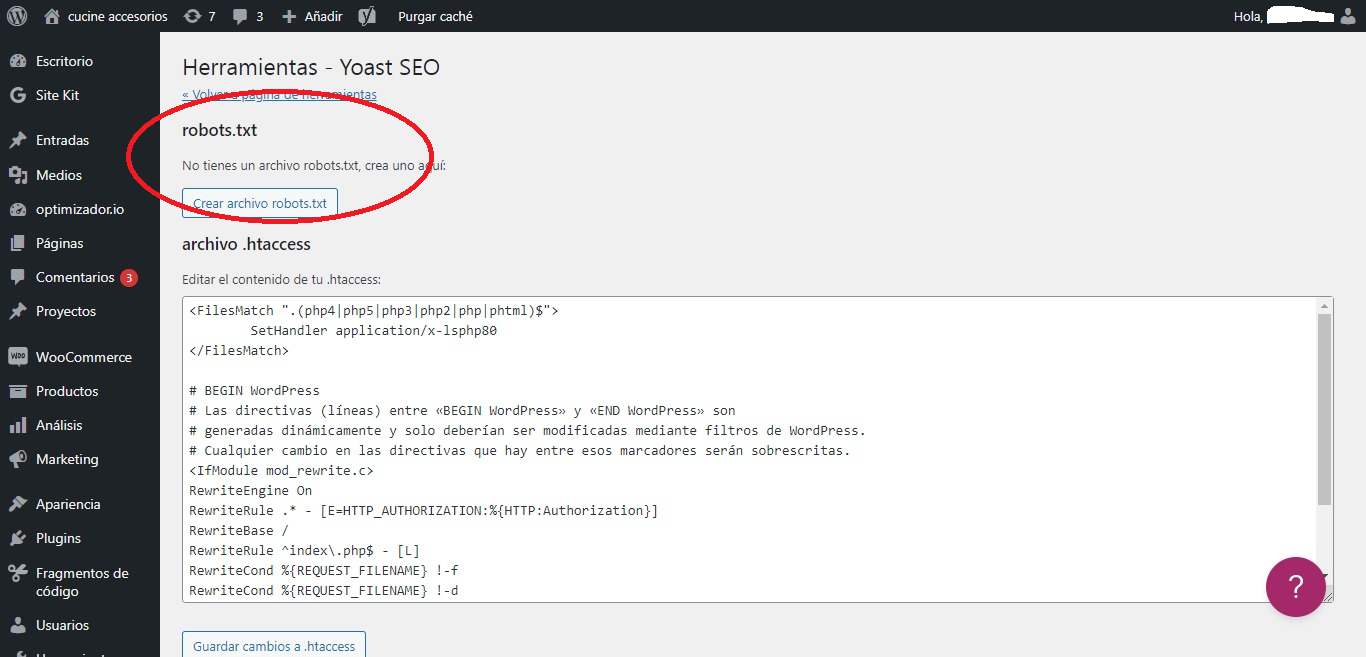Click the RewriteCond %{REQUEST_FILENAME} !-f line
Image resolution: width=1366 pixels, height=657 pixels.
coord(324,570)
